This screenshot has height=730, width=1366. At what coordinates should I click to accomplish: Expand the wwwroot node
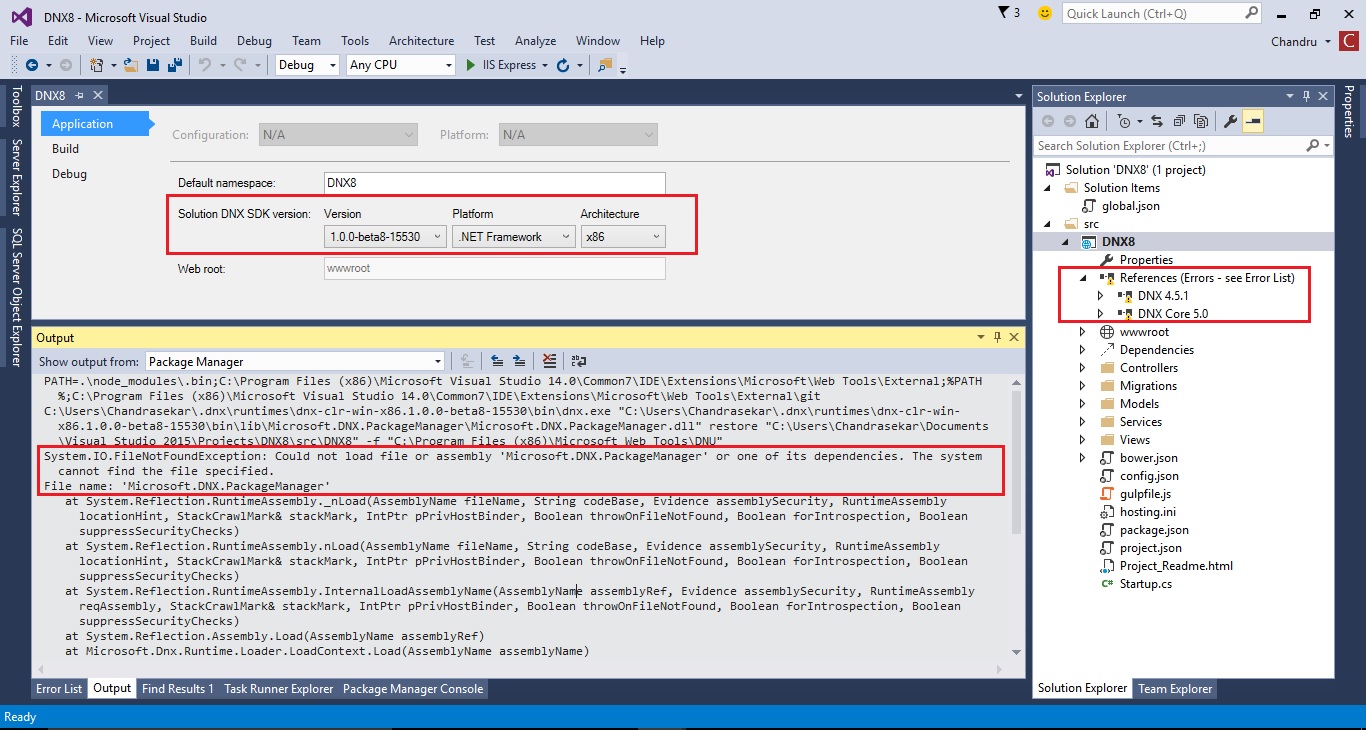[x=1083, y=332]
